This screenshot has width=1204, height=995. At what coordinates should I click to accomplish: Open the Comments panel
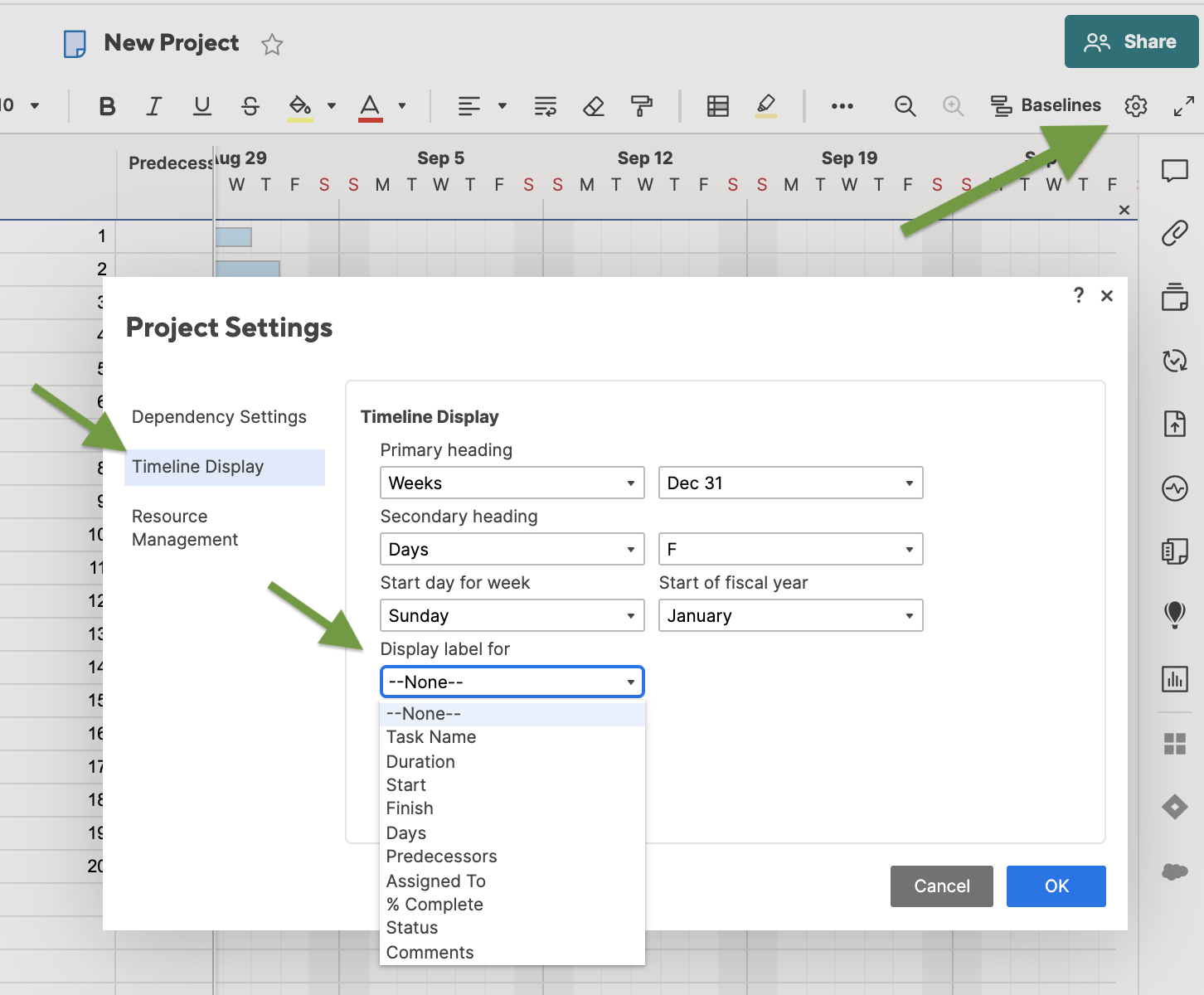click(1174, 172)
